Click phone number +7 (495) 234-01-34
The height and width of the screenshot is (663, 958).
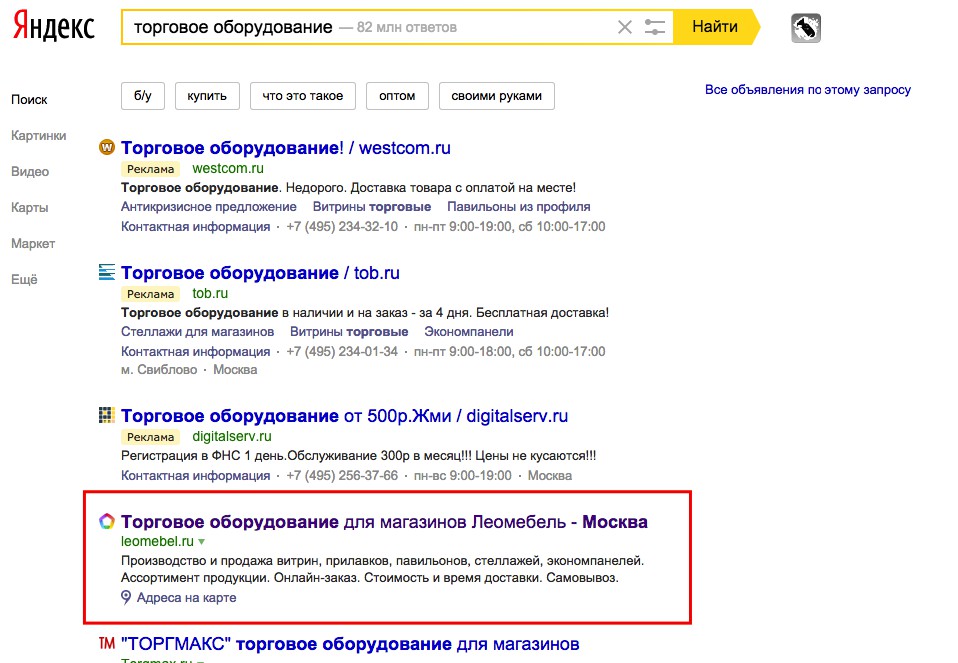click(342, 352)
